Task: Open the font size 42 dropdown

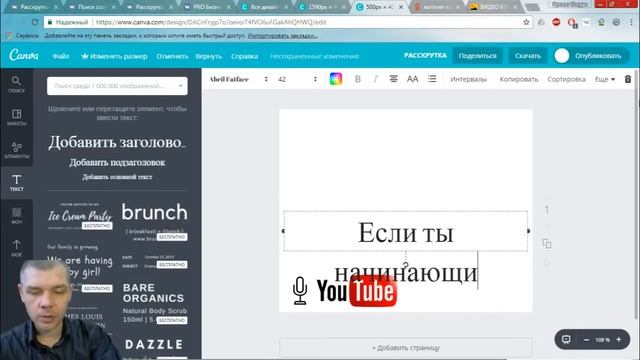Action: tap(298, 79)
